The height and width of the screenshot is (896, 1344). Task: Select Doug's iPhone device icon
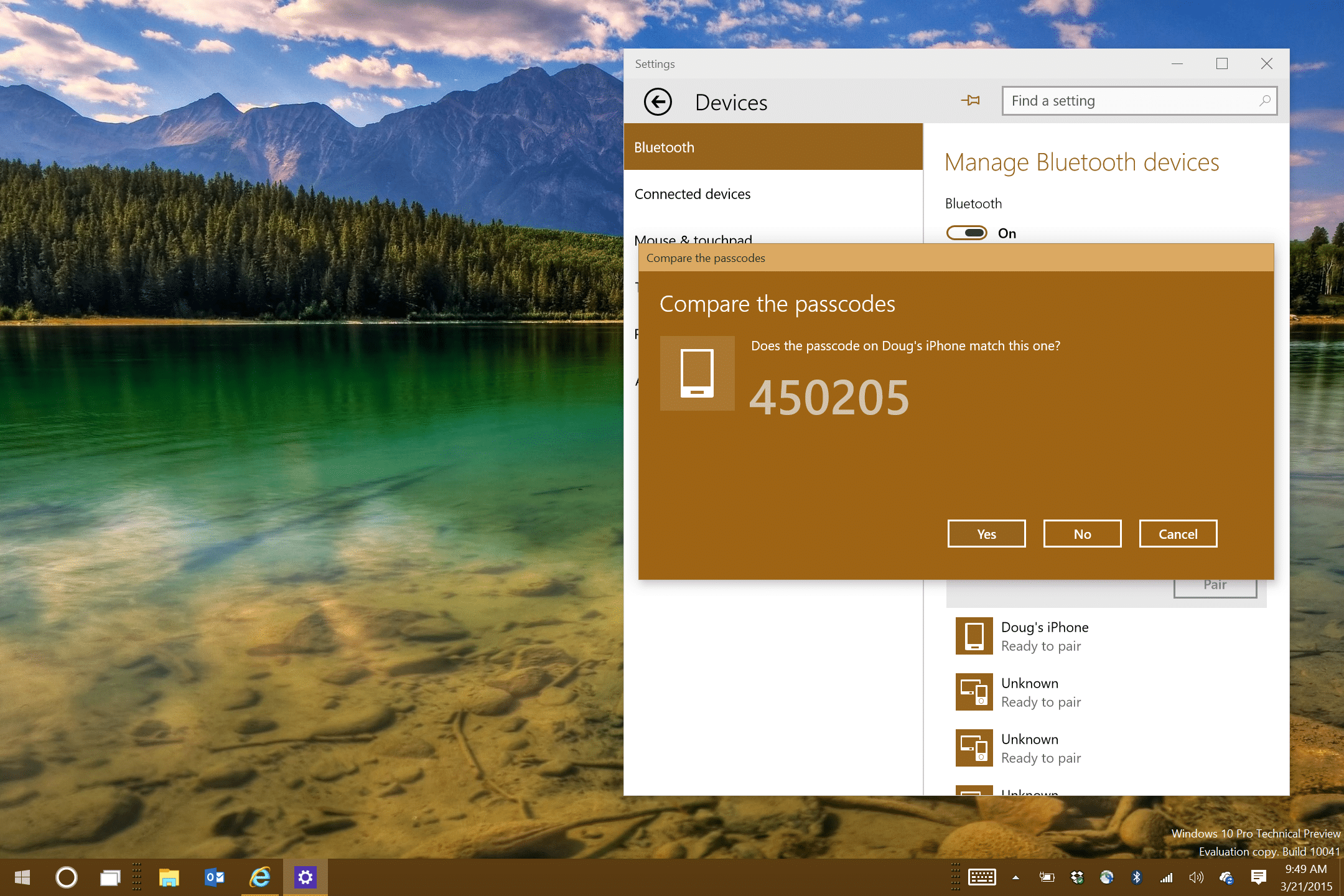tap(974, 636)
